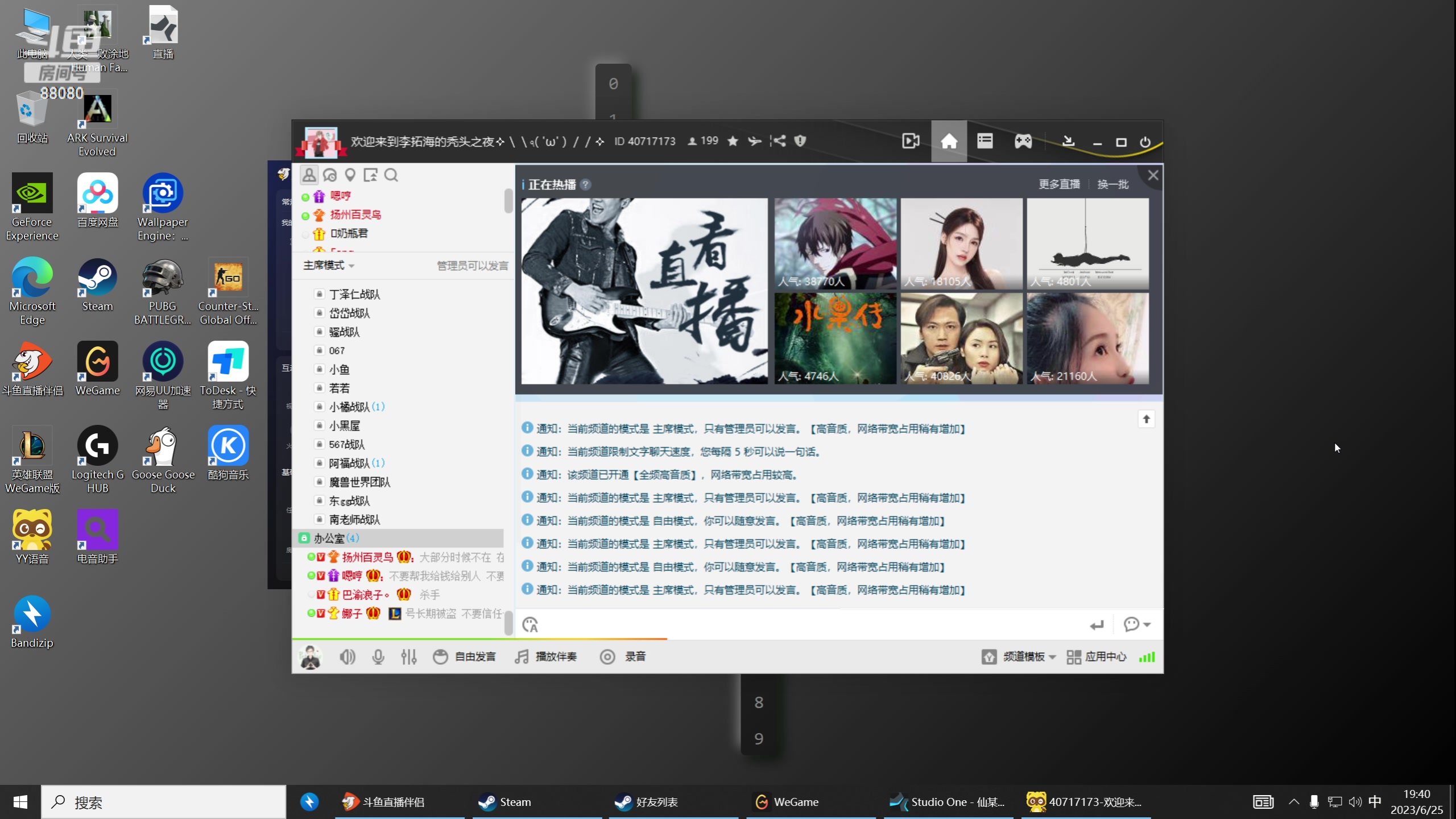Switch to the location pin tab

(x=350, y=175)
